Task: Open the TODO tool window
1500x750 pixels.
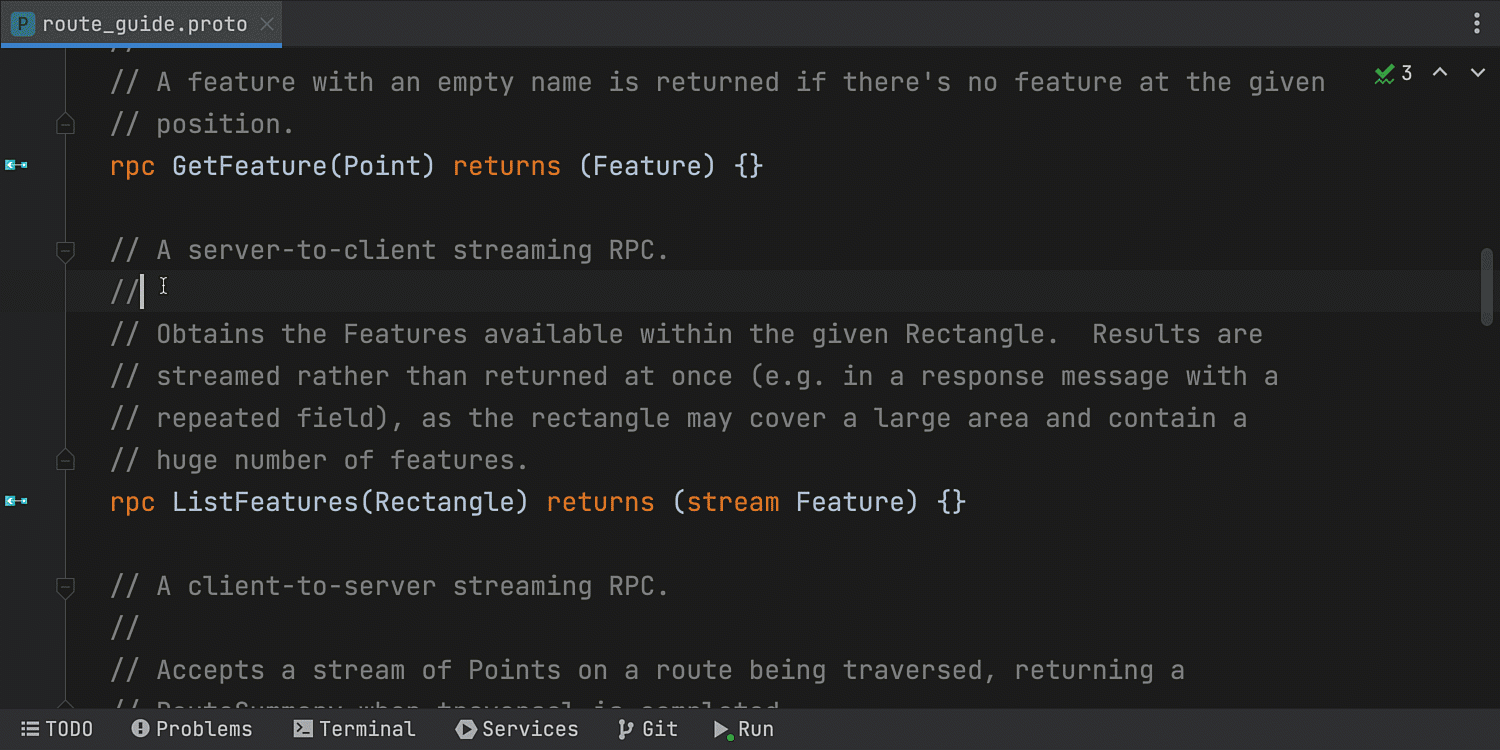Action: click(x=57, y=730)
